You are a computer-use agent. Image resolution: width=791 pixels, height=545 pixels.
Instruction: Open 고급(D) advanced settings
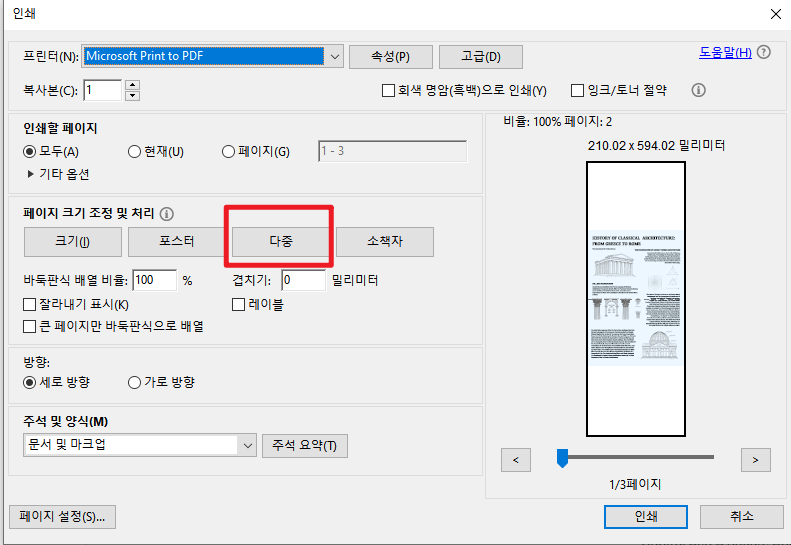tap(481, 57)
